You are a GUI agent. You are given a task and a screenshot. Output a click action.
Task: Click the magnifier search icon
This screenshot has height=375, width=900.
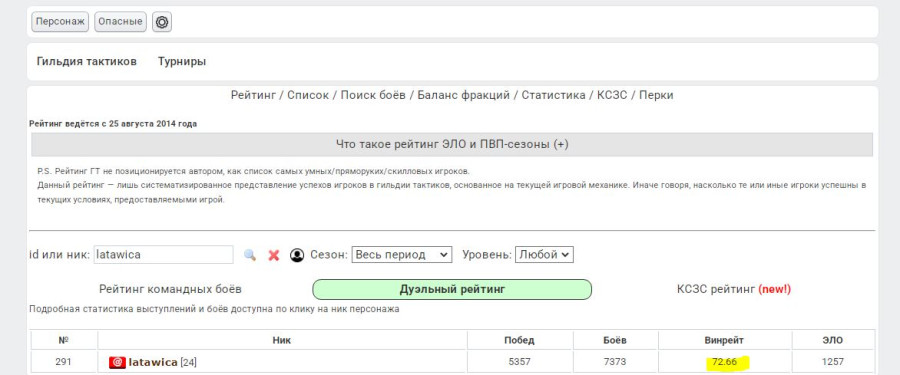(x=250, y=255)
